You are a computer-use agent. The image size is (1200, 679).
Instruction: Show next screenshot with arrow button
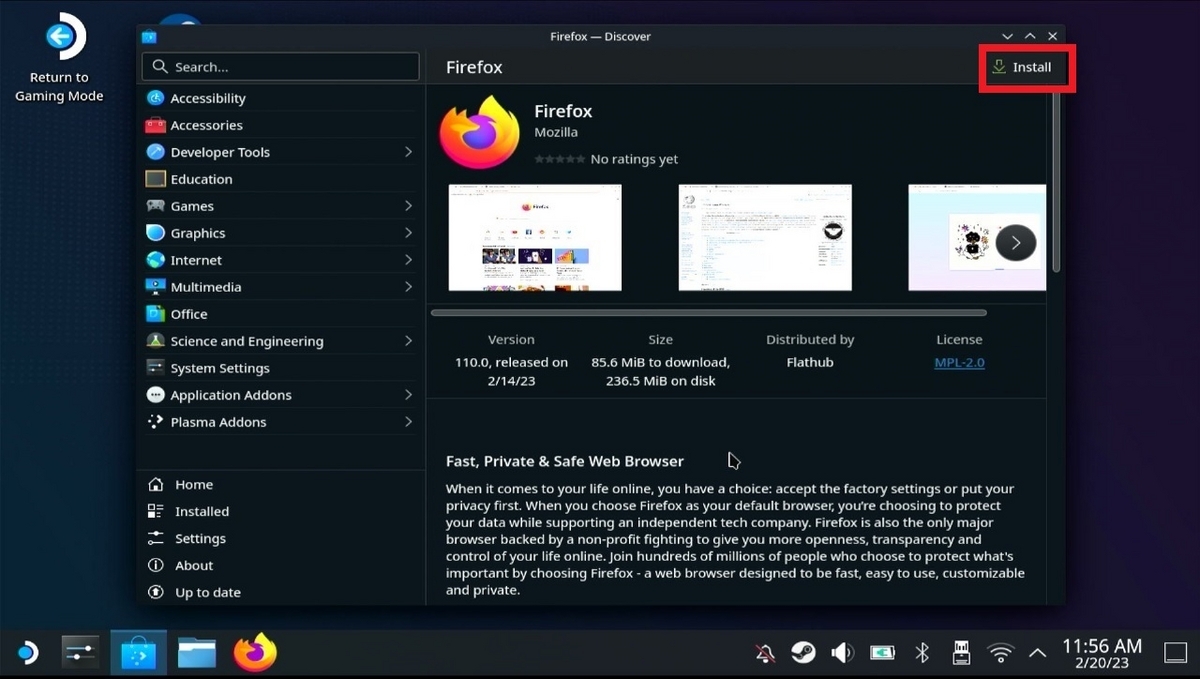tap(1015, 242)
